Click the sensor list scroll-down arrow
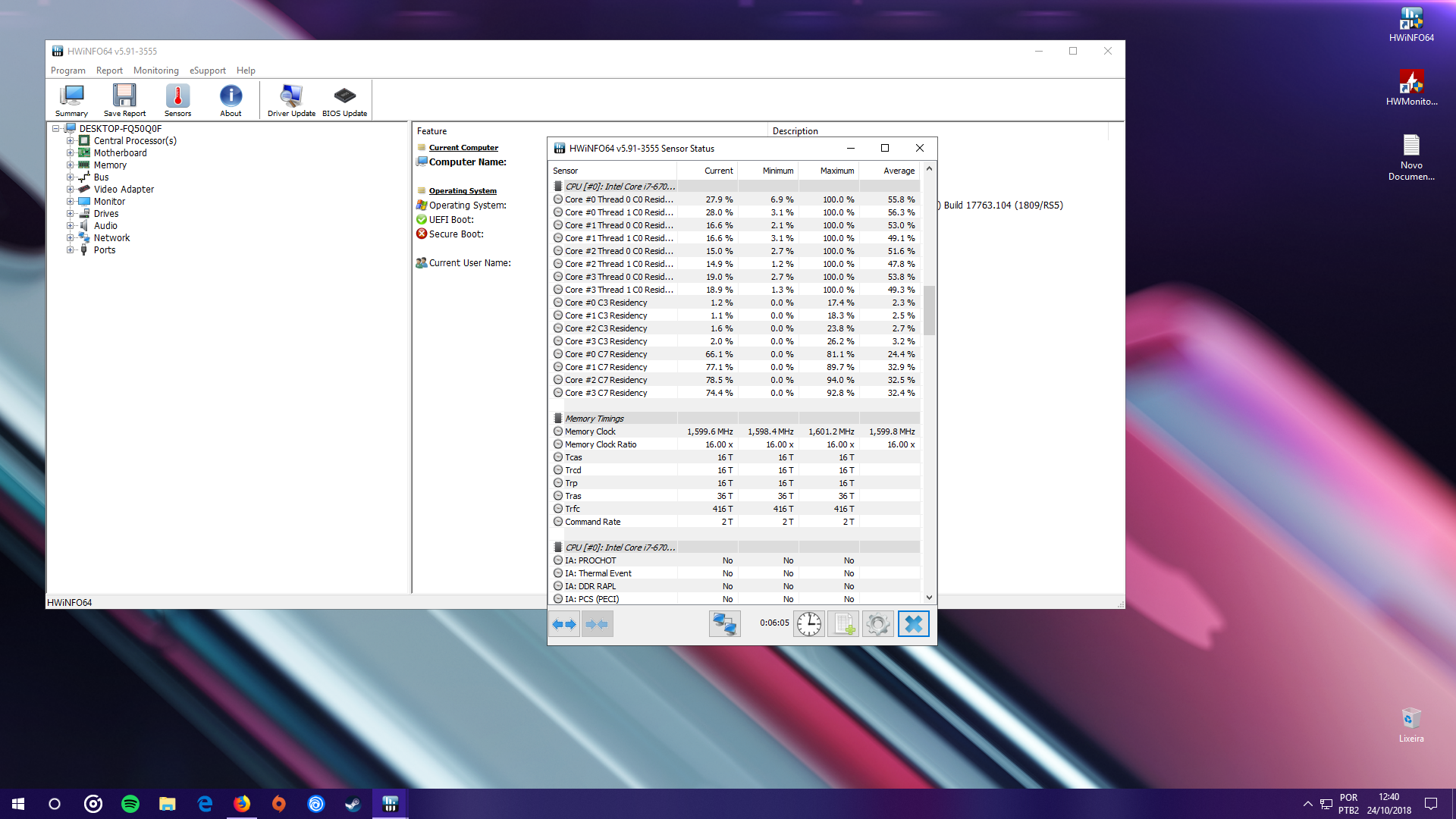The height and width of the screenshot is (819, 1456). click(929, 598)
